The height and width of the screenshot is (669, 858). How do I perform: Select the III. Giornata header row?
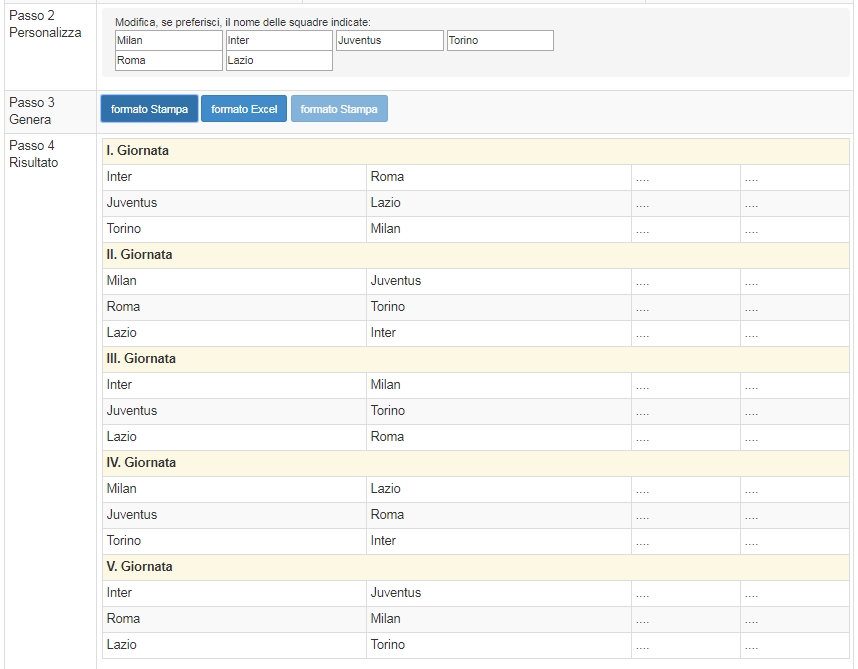476,359
